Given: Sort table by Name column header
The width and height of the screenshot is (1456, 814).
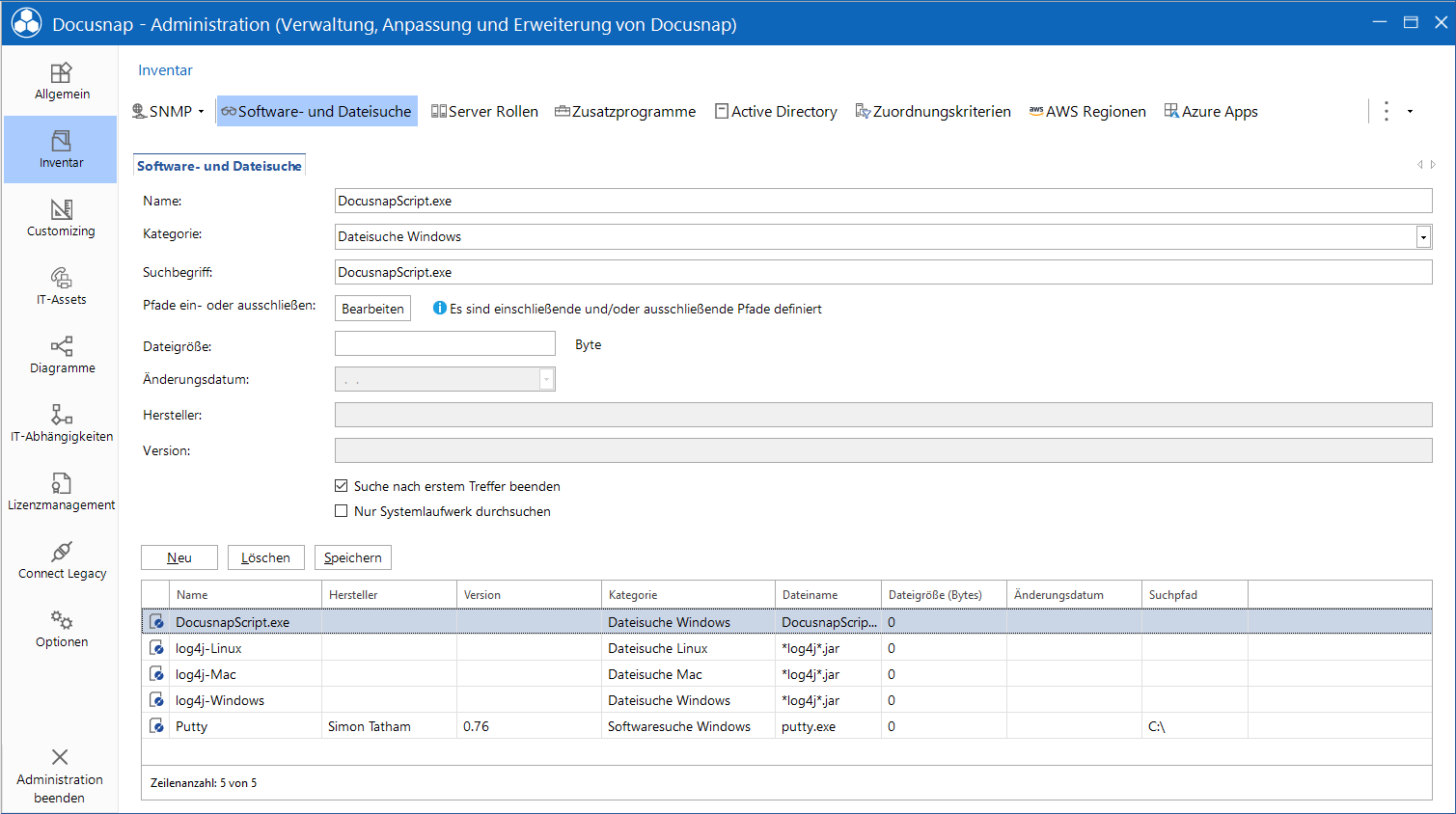Looking at the screenshot, I should tap(245, 594).
